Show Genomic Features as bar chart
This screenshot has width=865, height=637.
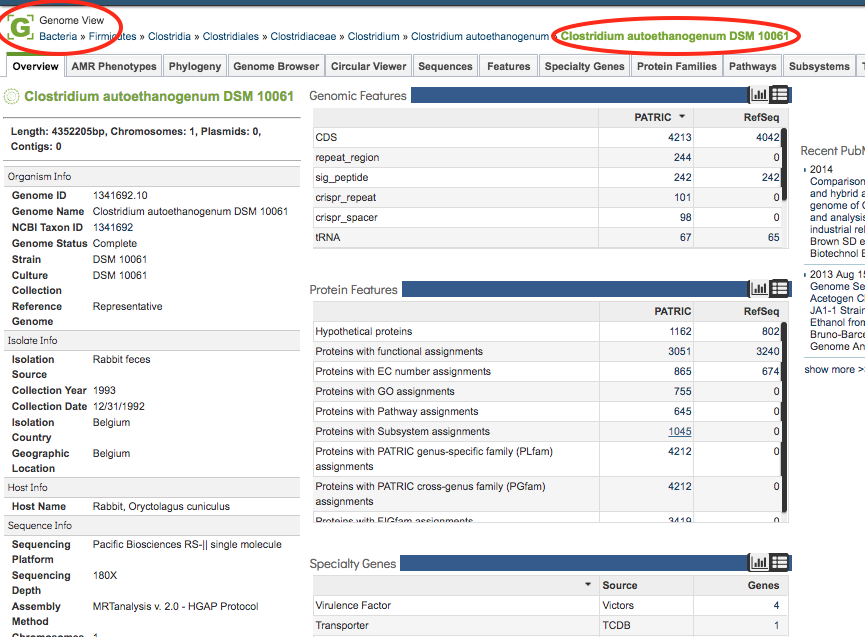pos(759,95)
